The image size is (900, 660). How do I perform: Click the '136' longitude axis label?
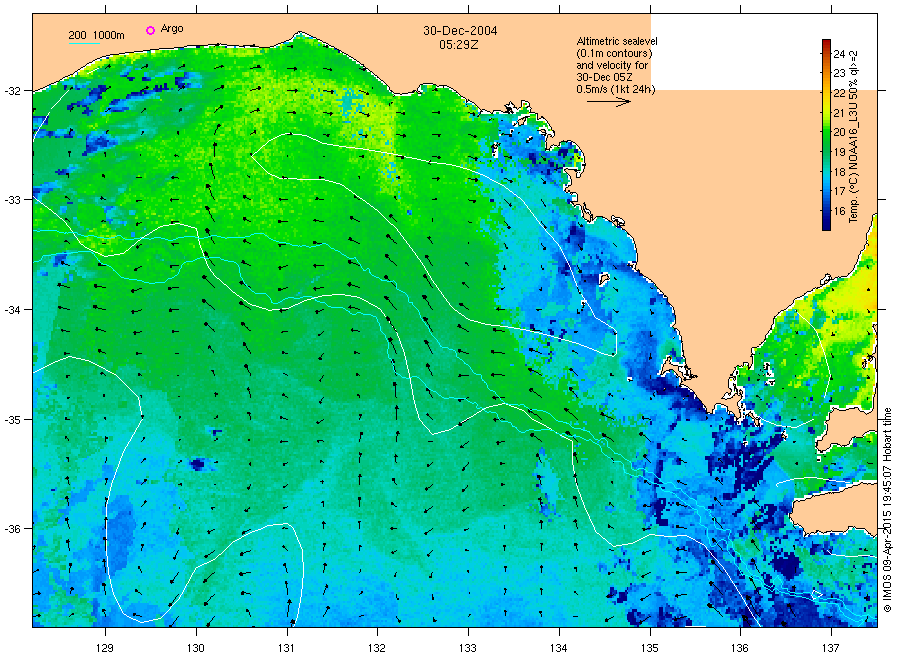pyautogui.click(x=740, y=648)
